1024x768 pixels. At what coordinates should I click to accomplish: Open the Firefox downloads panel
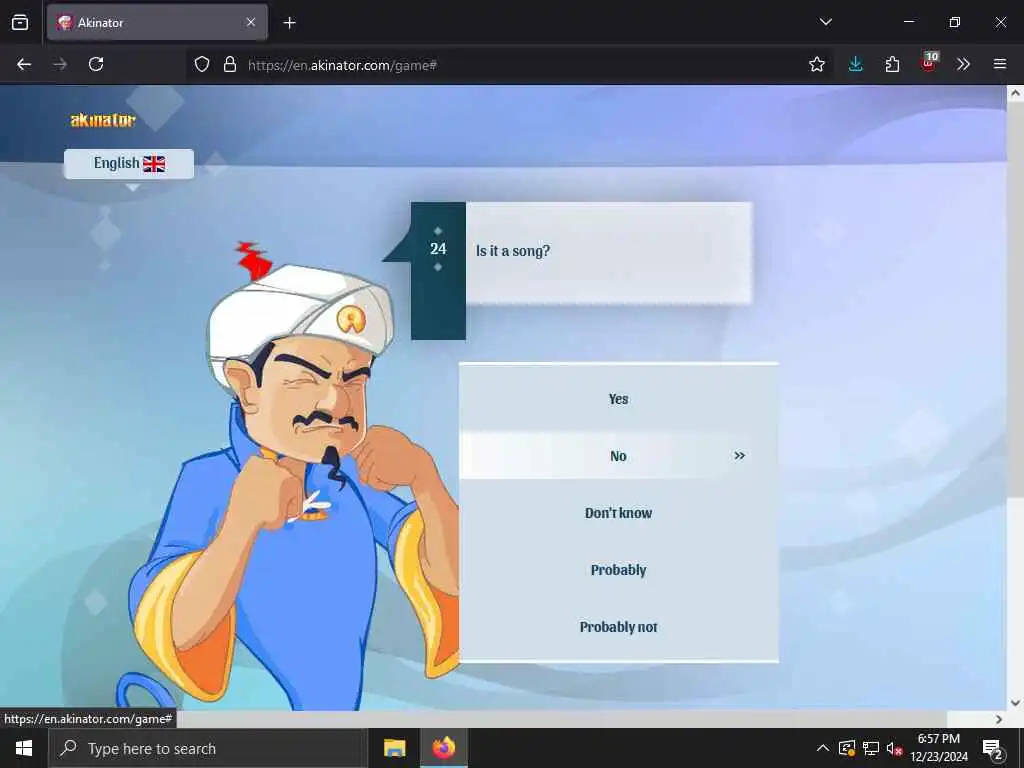pyautogui.click(x=856, y=64)
